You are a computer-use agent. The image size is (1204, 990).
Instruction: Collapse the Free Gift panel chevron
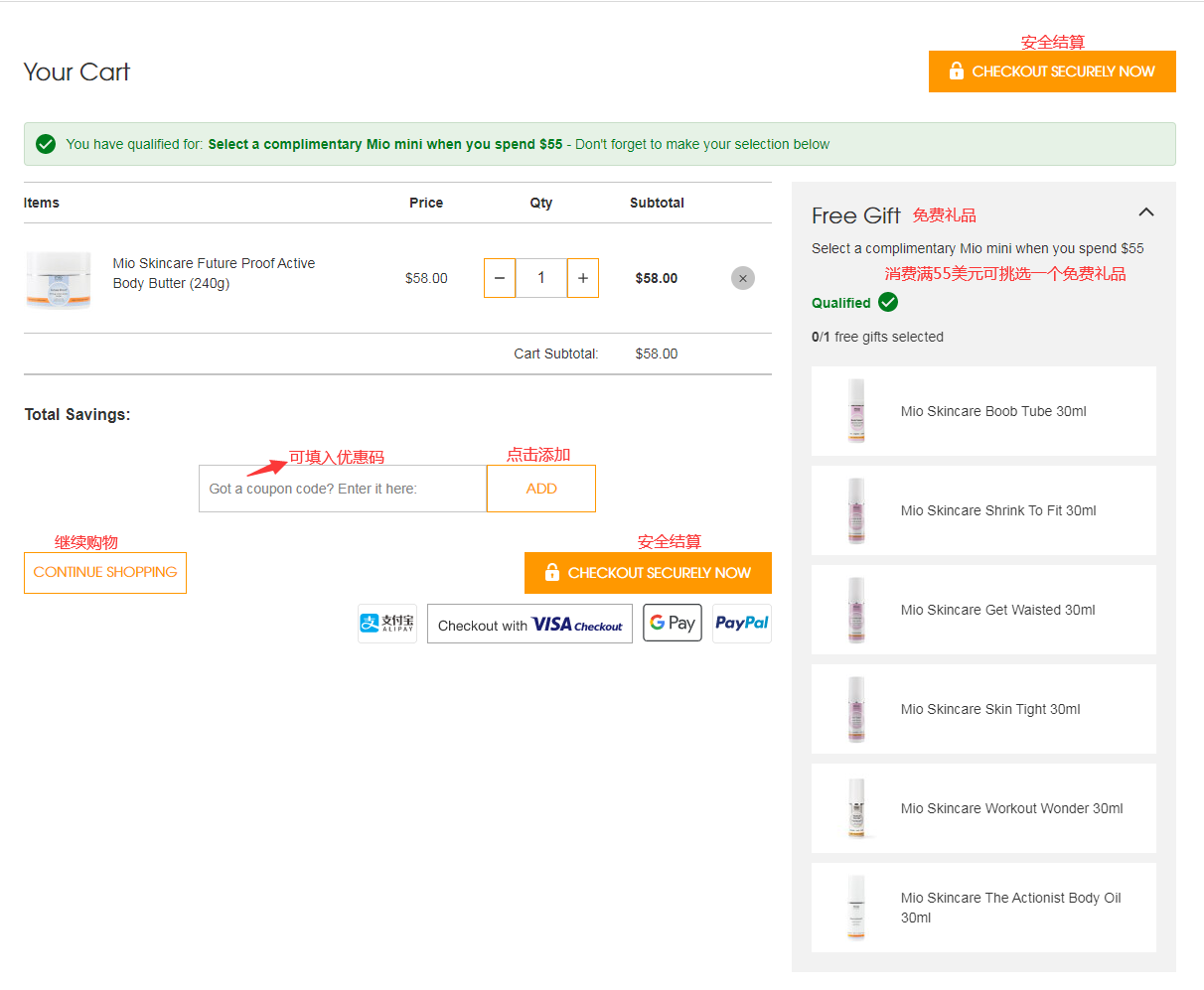1145,212
